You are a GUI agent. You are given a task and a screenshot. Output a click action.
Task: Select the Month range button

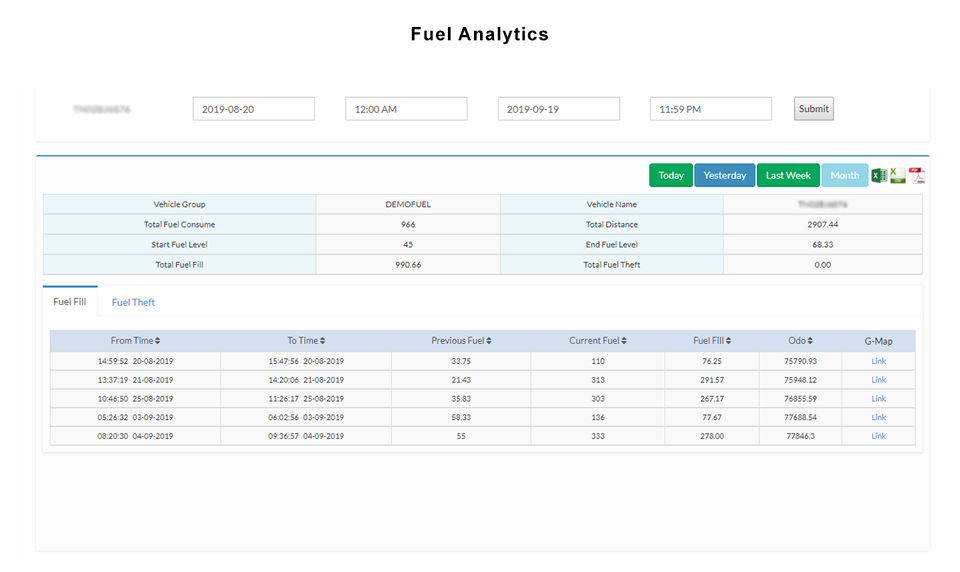click(x=845, y=175)
